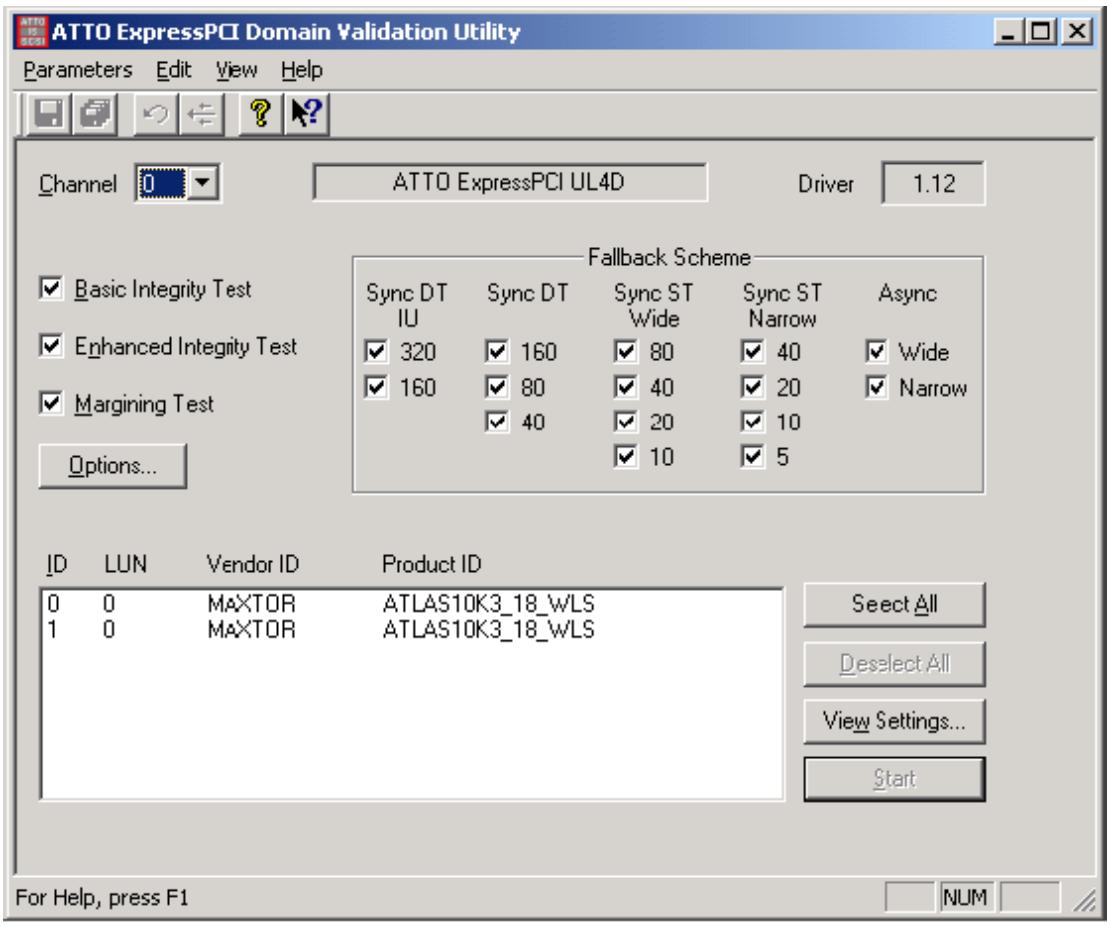The image size is (1112, 926).
Task: Uncheck Sync DT 40 checkbox
Action: click(x=496, y=422)
